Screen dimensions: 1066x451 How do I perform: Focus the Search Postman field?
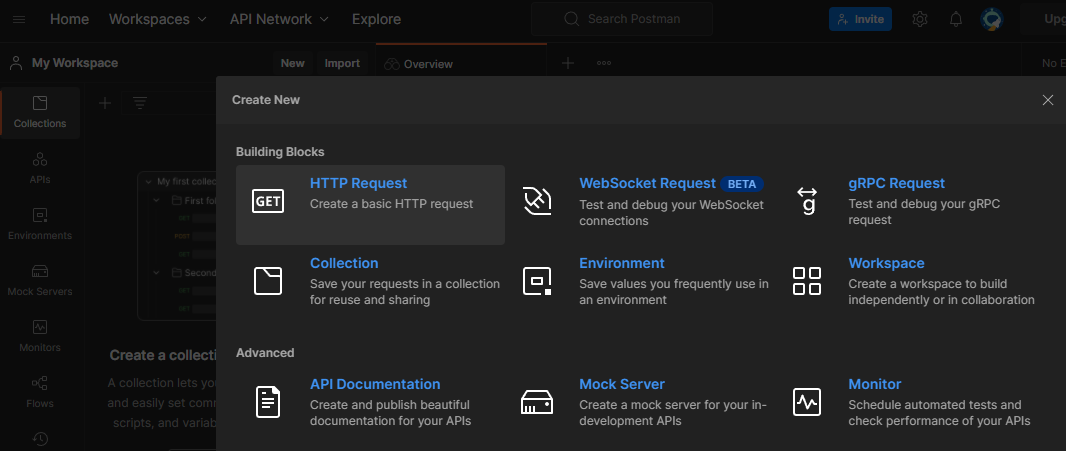click(x=621, y=19)
